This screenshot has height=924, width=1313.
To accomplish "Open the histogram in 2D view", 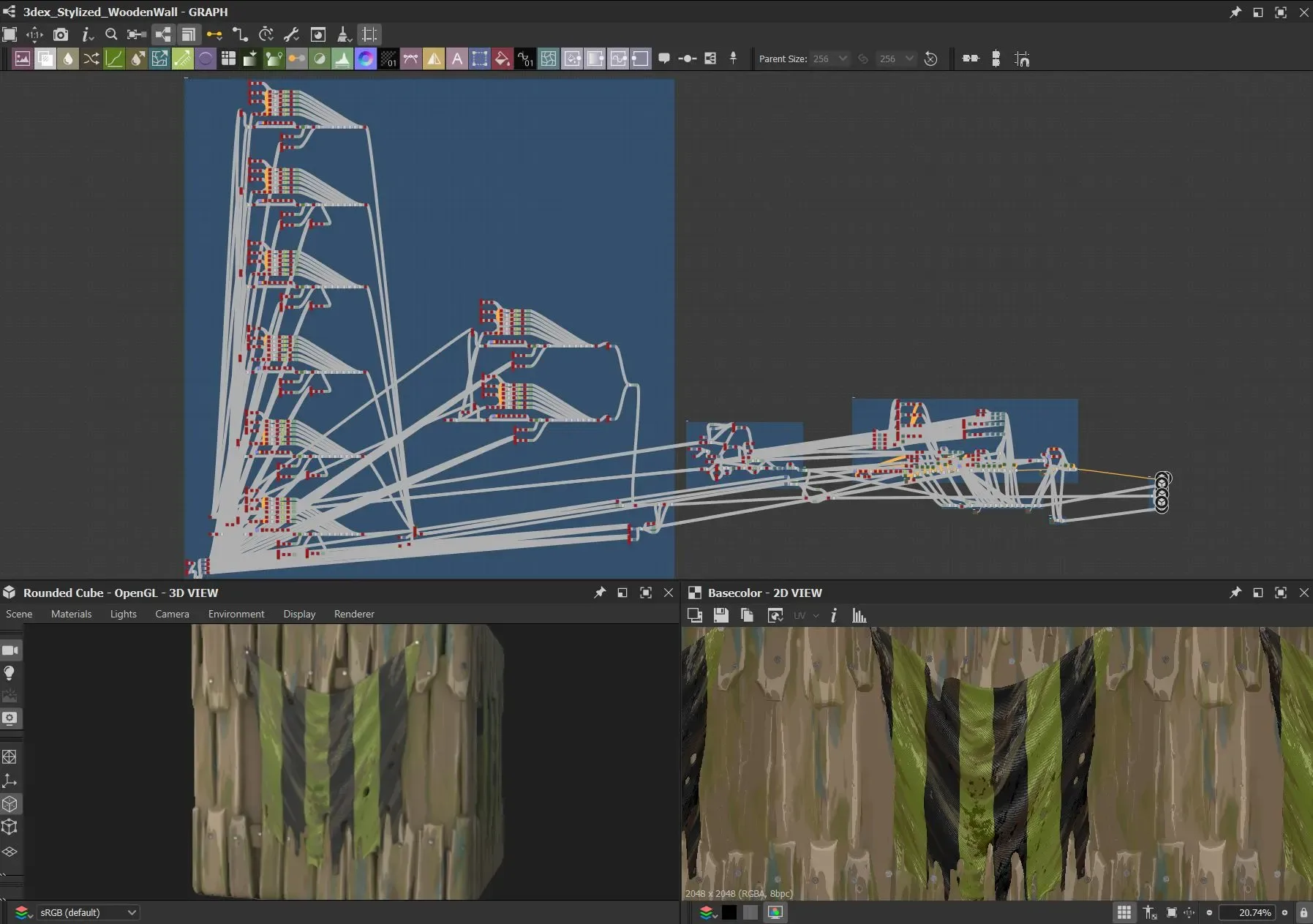I will (859, 615).
